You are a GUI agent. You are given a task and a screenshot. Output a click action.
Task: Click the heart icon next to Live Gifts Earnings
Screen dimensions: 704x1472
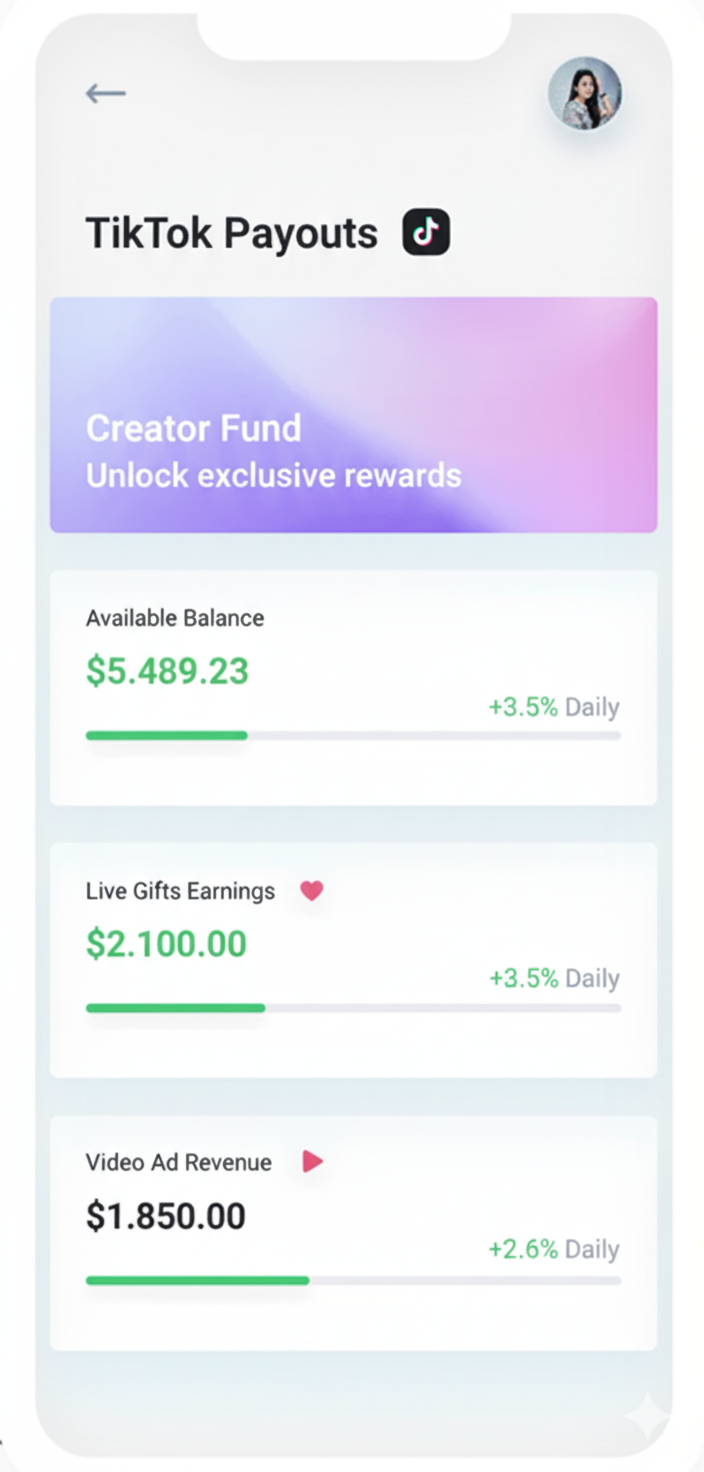pos(312,890)
